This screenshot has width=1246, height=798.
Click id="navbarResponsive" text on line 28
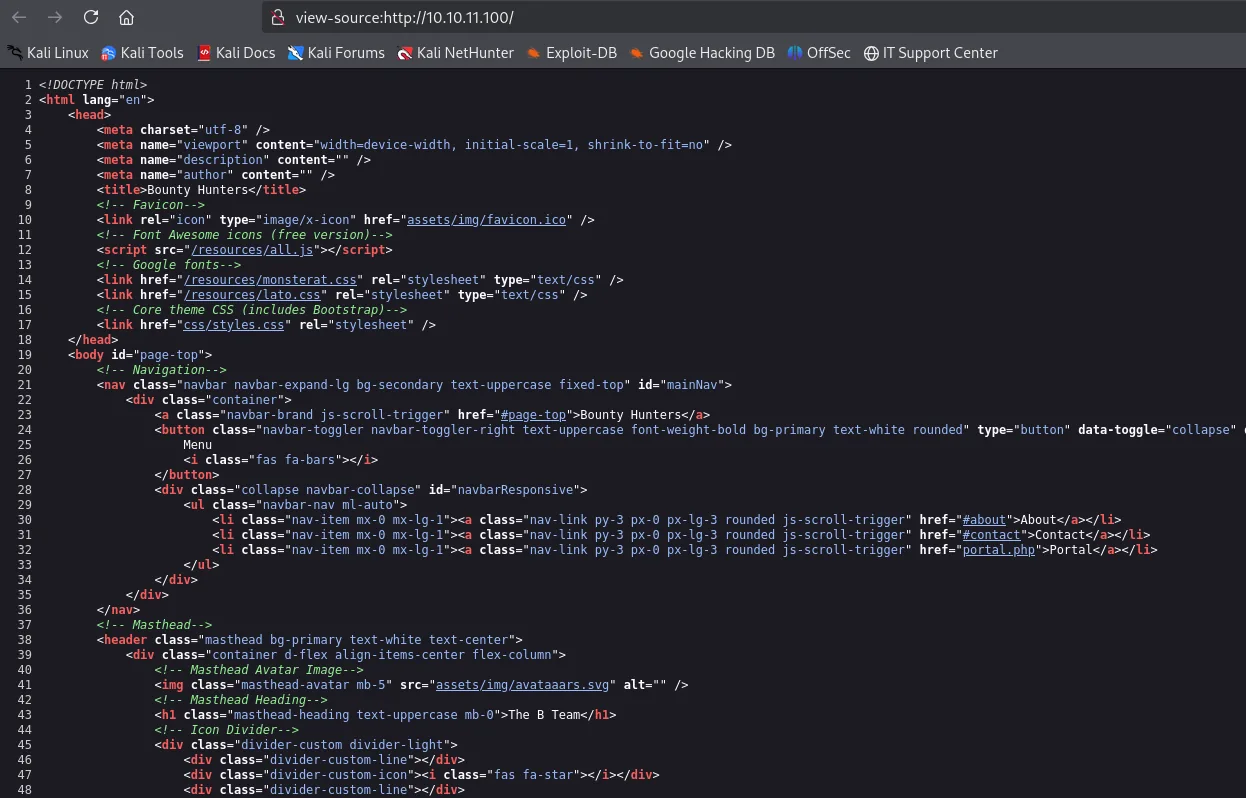coord(505,490)
